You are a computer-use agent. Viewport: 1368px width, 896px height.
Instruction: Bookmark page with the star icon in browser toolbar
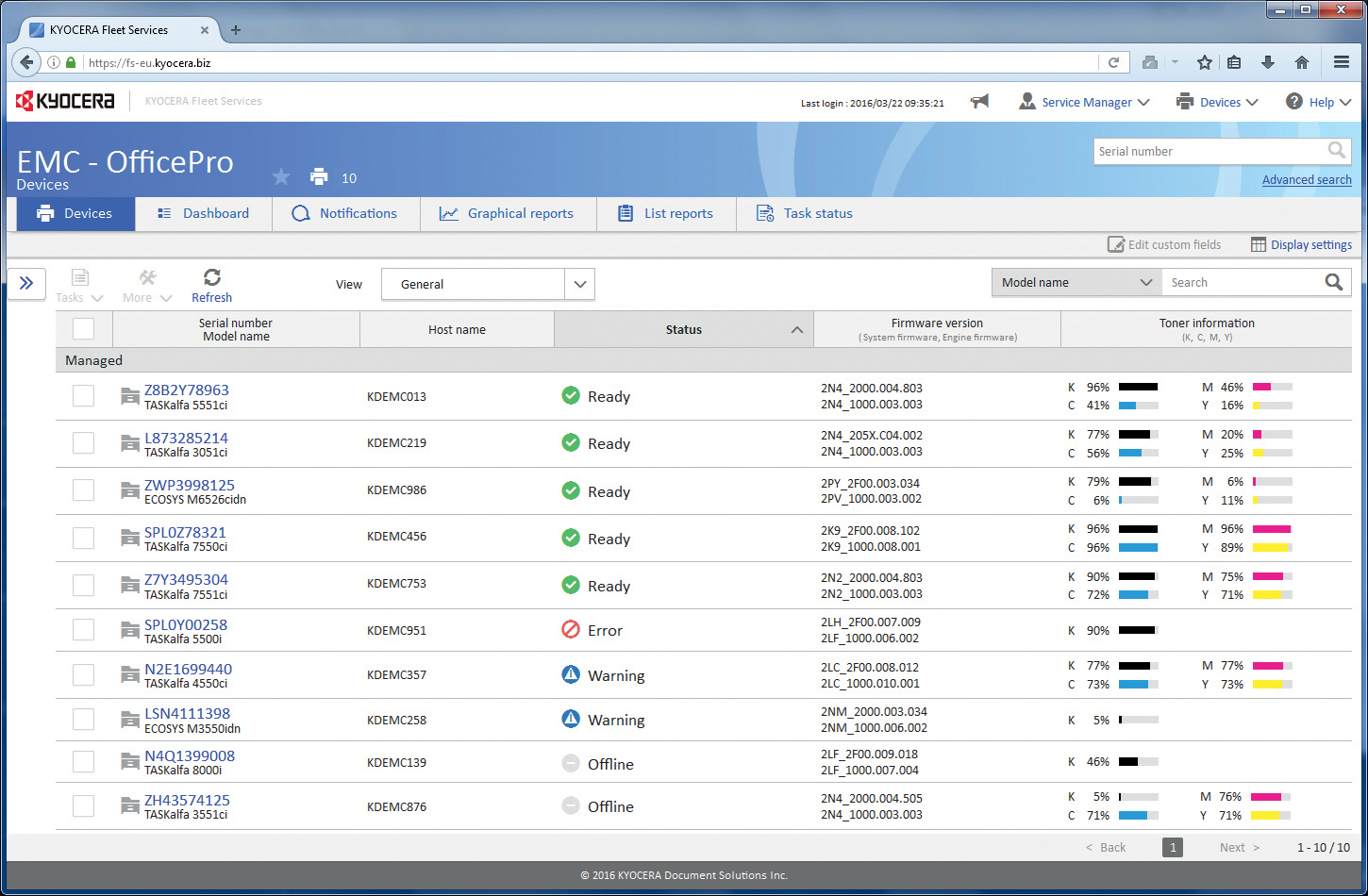pos(1205,62)
